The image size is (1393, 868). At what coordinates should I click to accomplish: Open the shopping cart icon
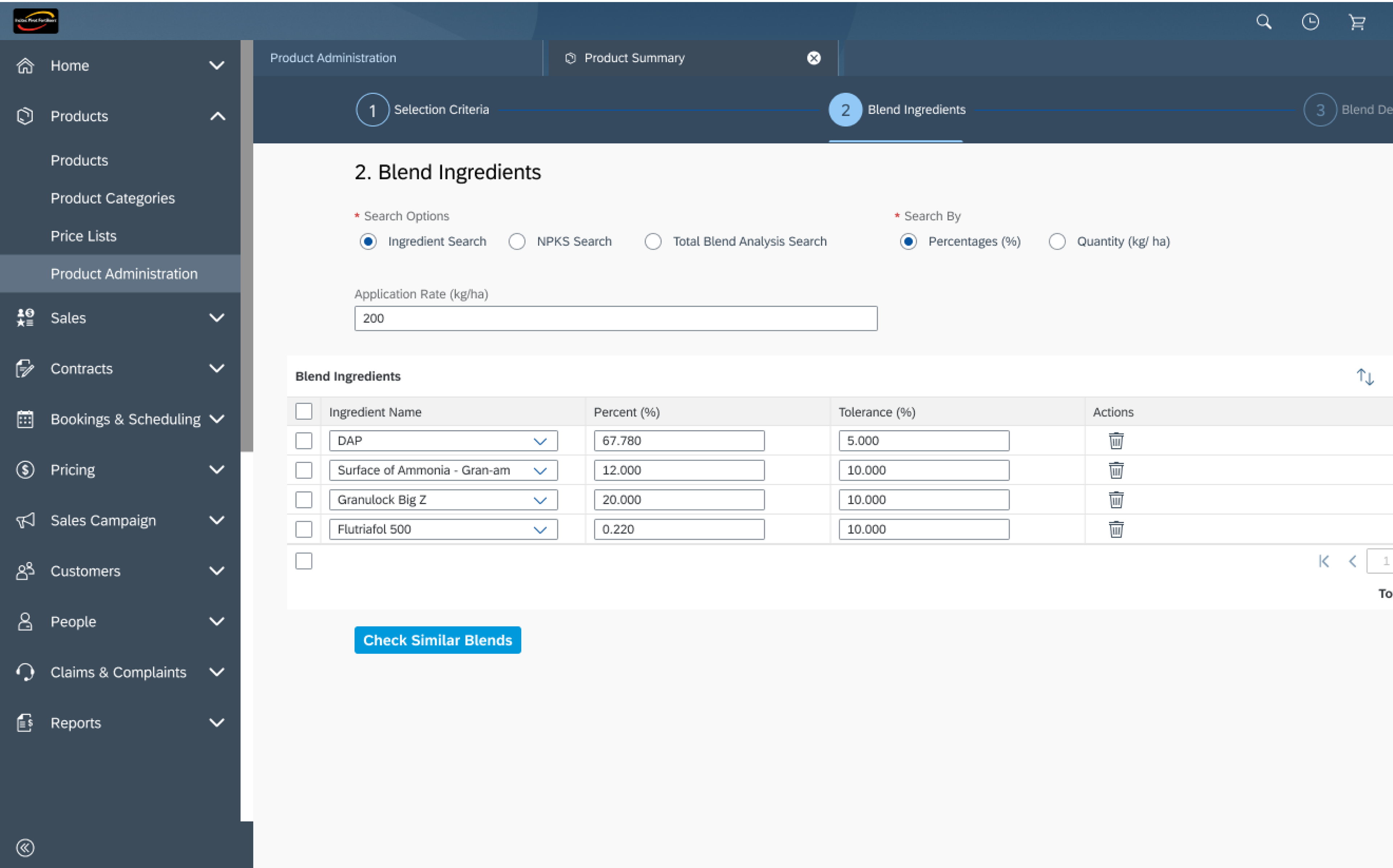(1357, 22)
